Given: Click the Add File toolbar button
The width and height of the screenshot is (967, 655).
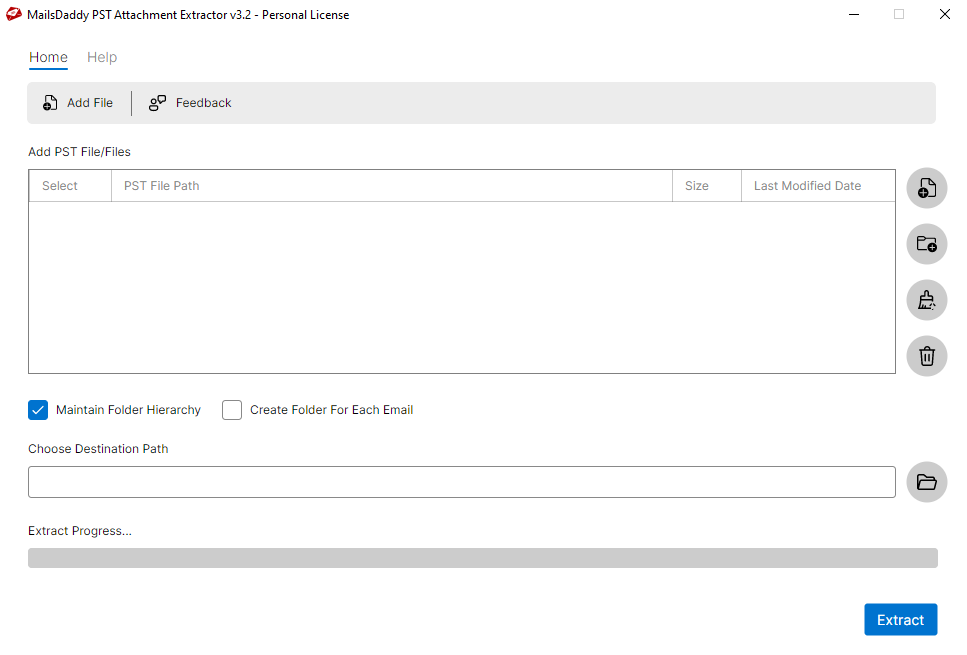Looking at the screenshot, I should point(78,103).
